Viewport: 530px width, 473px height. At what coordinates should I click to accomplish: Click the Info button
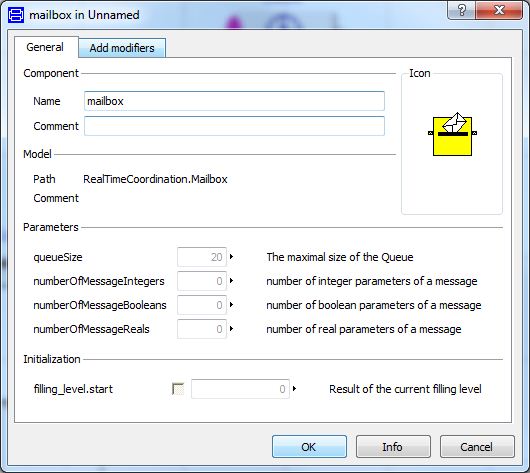(x=393, y=447)
